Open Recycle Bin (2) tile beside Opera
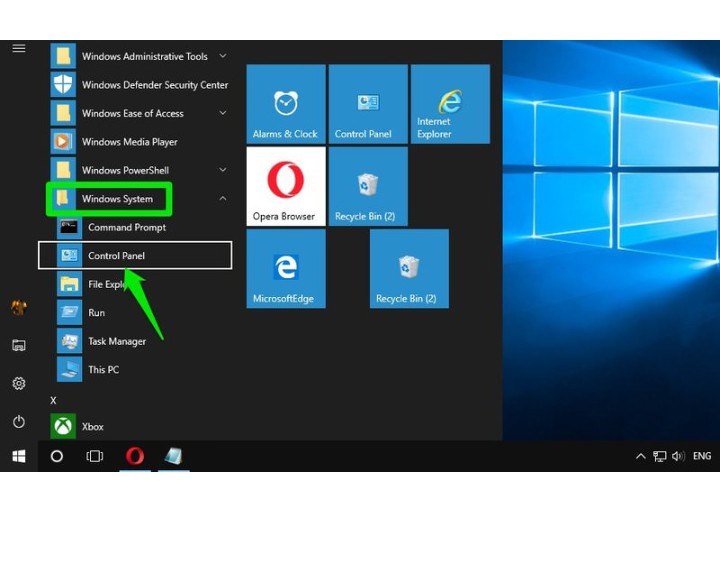The width and height of the screenshot is (720, 564). 368,186
